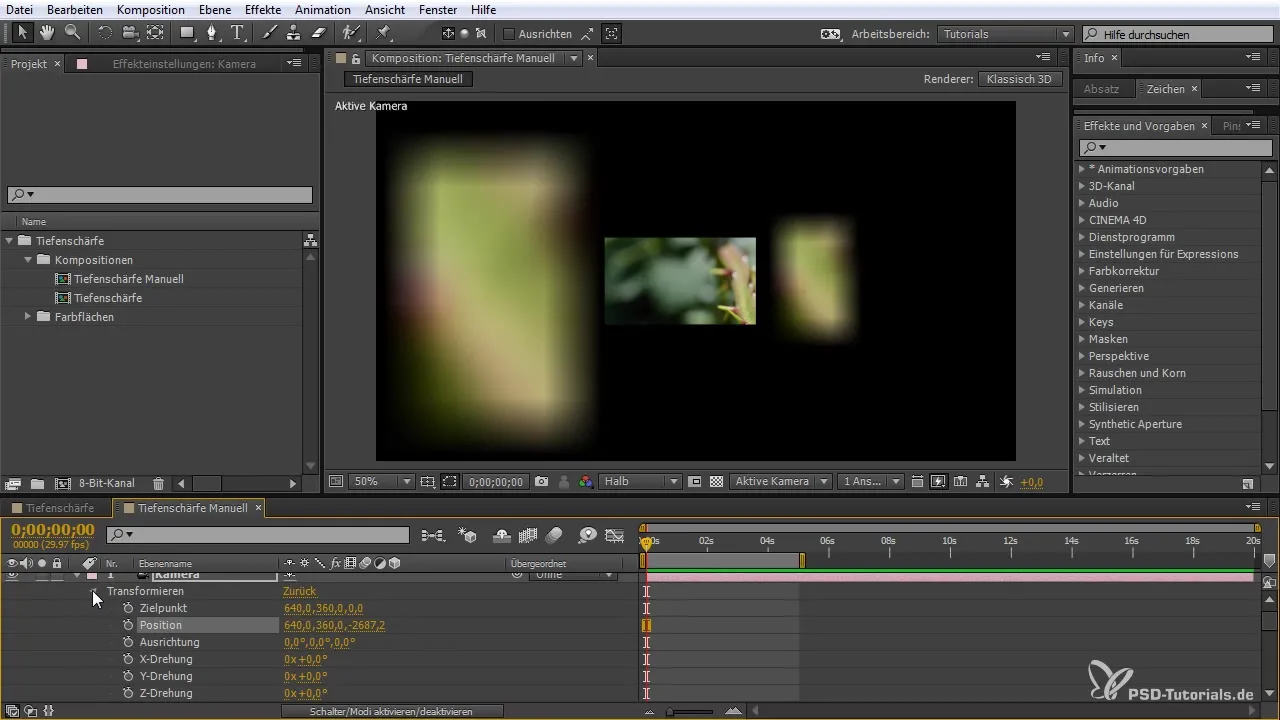Take a snapshot with camera icon
Image resolution: width=1280 pixels, height=720 pixels.
point(542,481)
